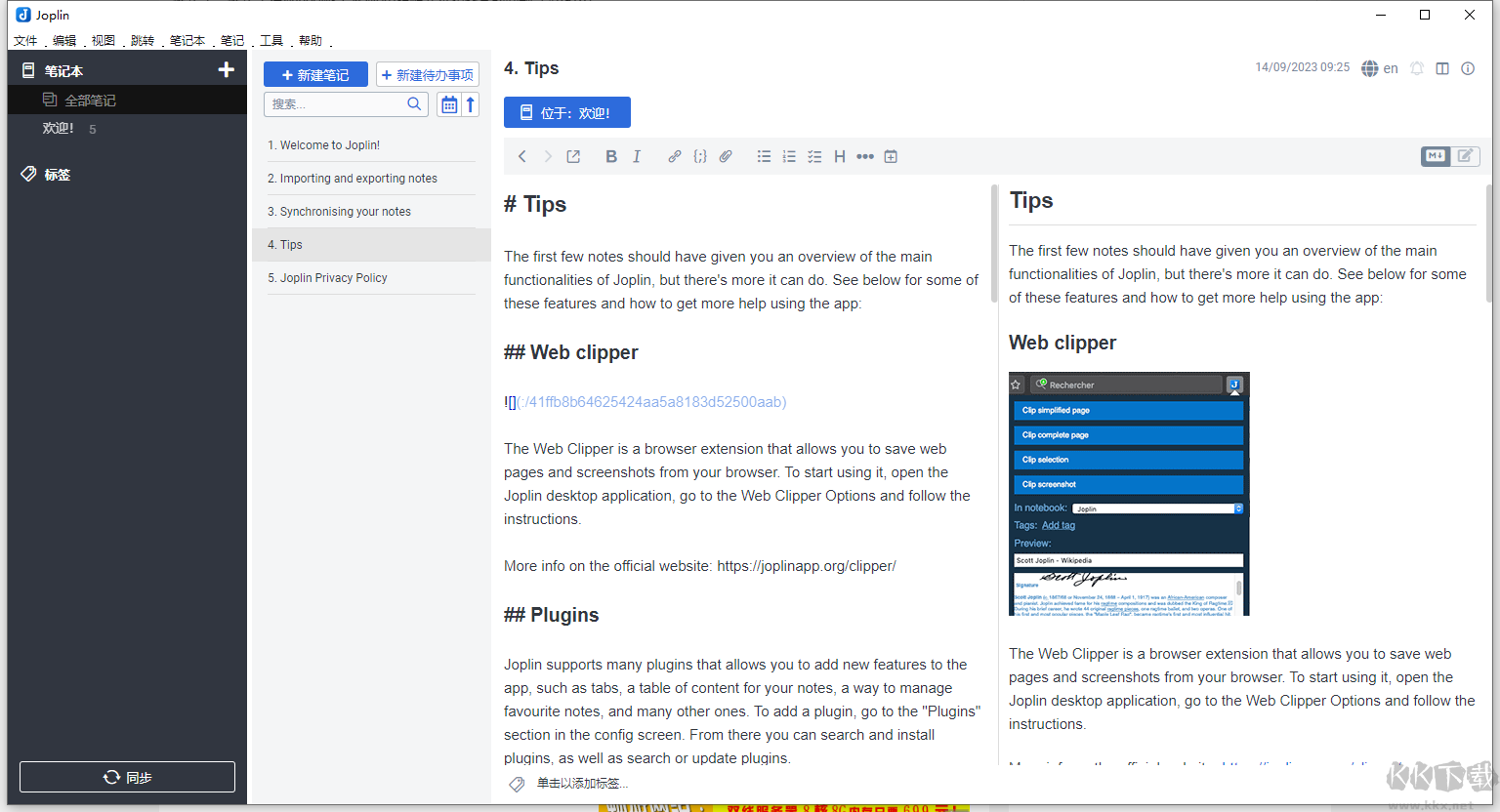Insert a horizontal rule
Viewport: 1500px width, 812px height.
point(865,156)
